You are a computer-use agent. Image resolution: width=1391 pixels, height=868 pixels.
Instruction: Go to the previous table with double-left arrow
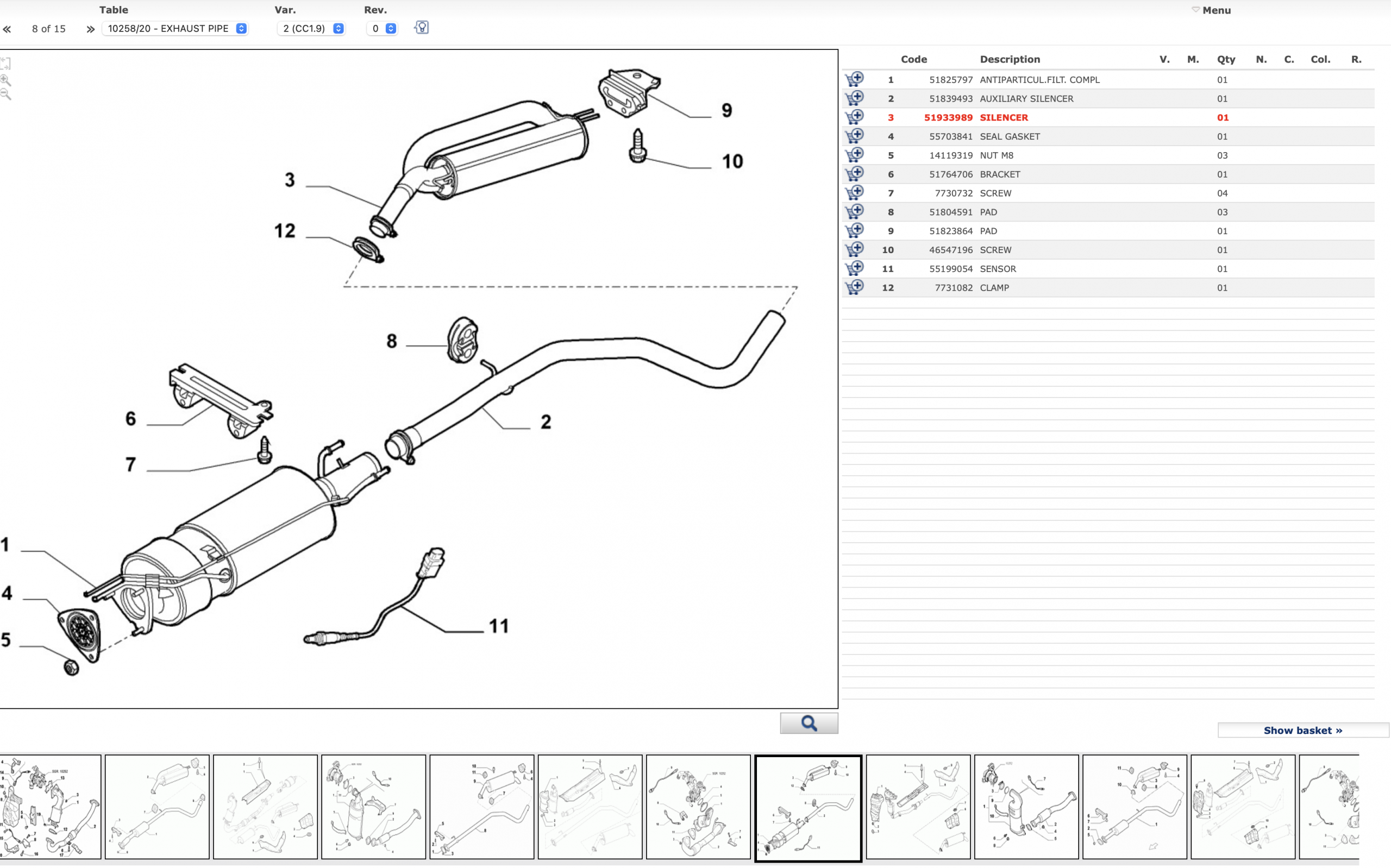[7, 29]
